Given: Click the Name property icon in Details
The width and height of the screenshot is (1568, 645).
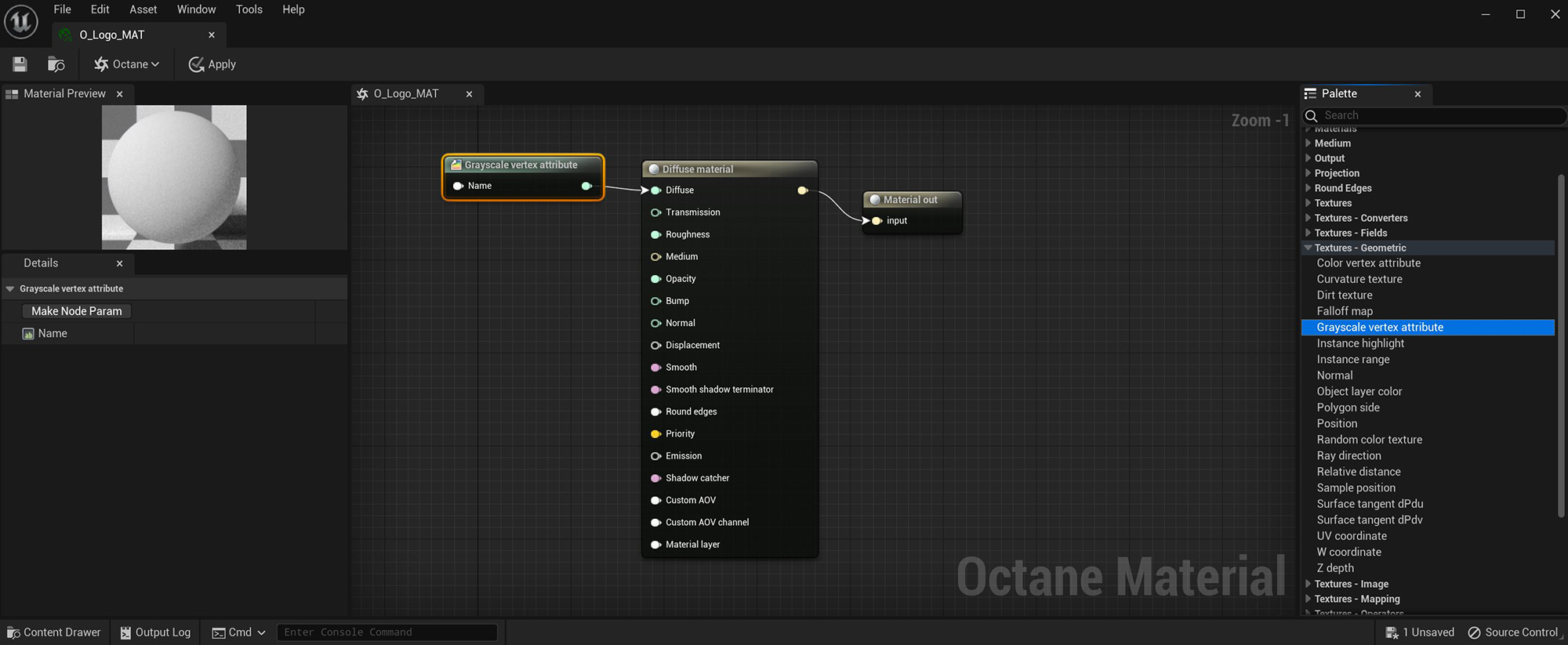Looking at the screenshot, I should coord(28,334).
